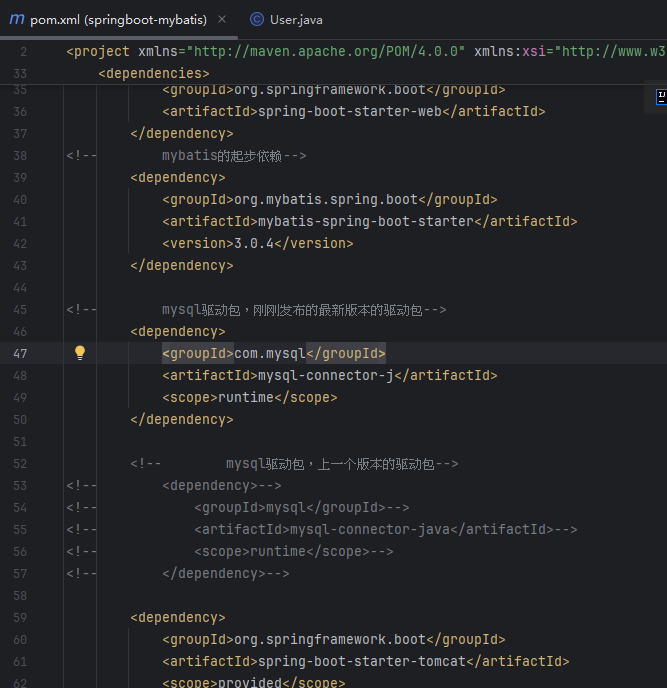Click the <dependency> opening tag on line 46
Image resolution: width=667 pixels, height=688 pixels.
[x=178, y=332]
